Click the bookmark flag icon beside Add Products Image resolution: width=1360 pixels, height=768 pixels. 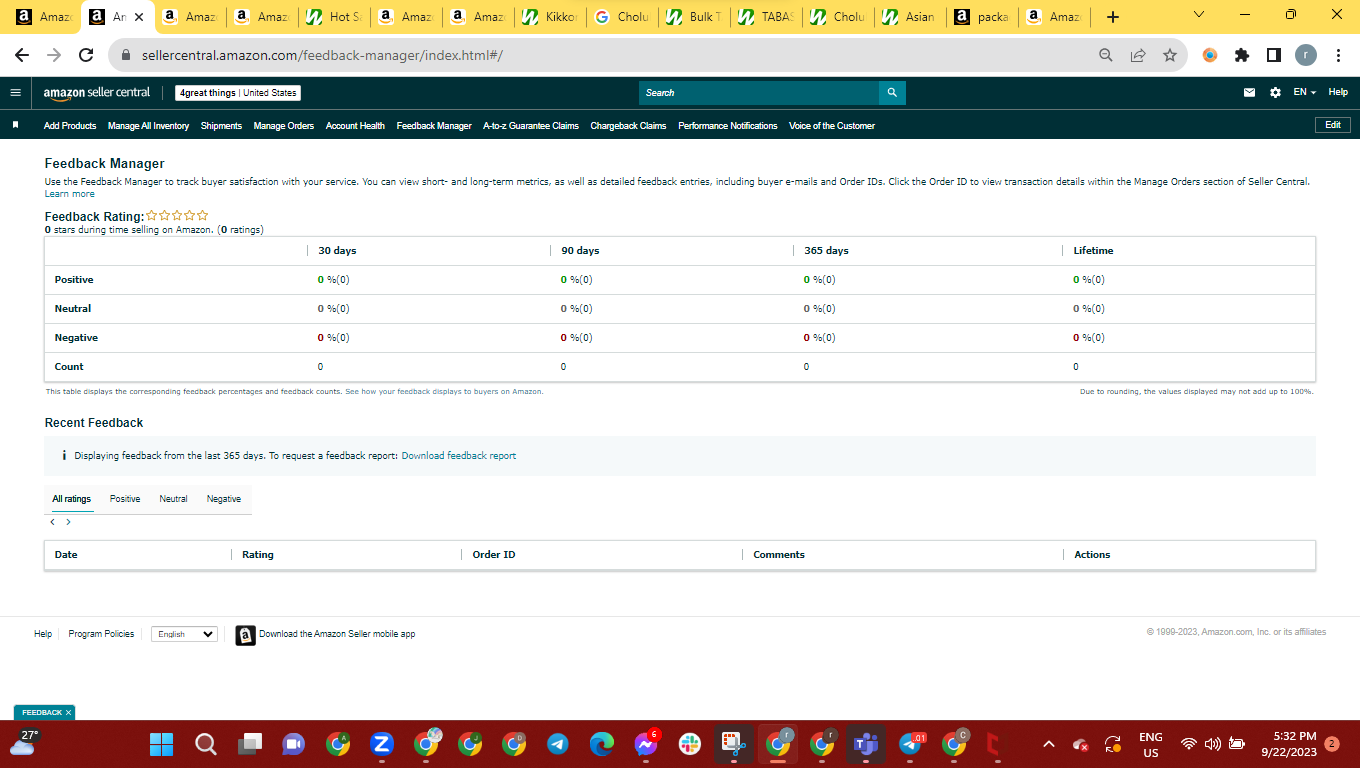pos(16,126)
